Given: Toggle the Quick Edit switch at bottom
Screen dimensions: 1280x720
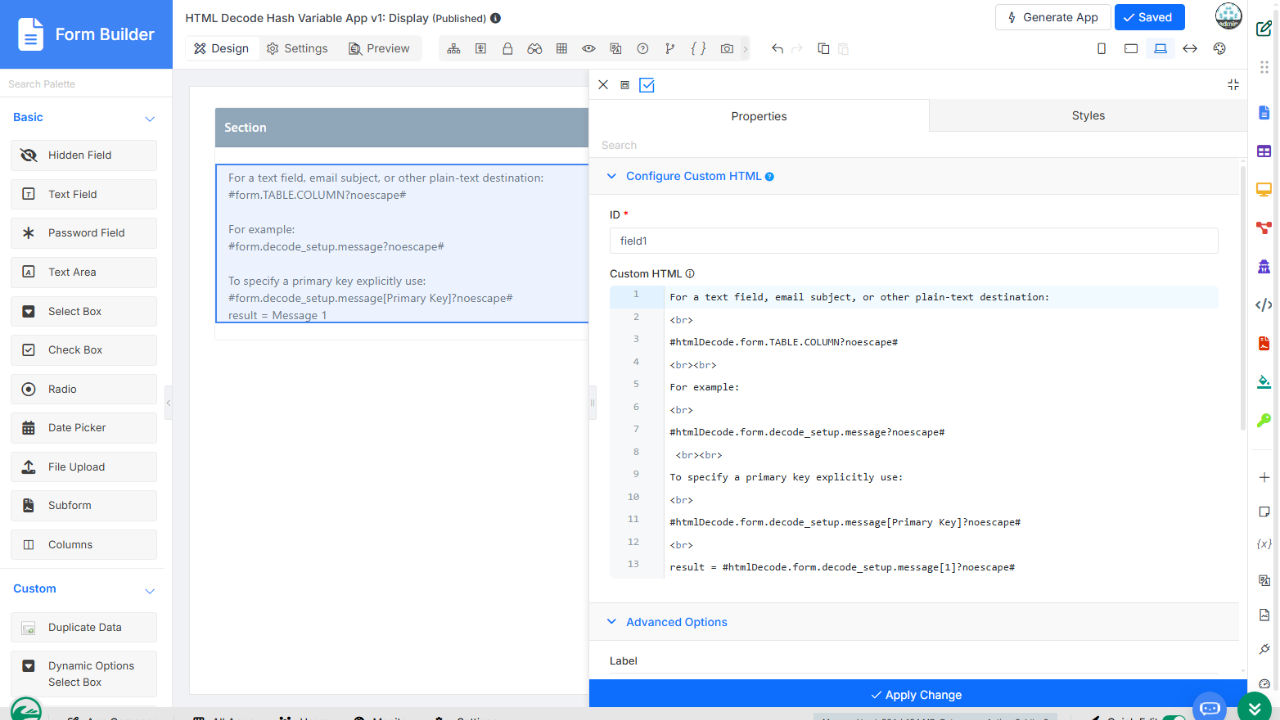Looking at the screenshot, I should coord(1174,717).
